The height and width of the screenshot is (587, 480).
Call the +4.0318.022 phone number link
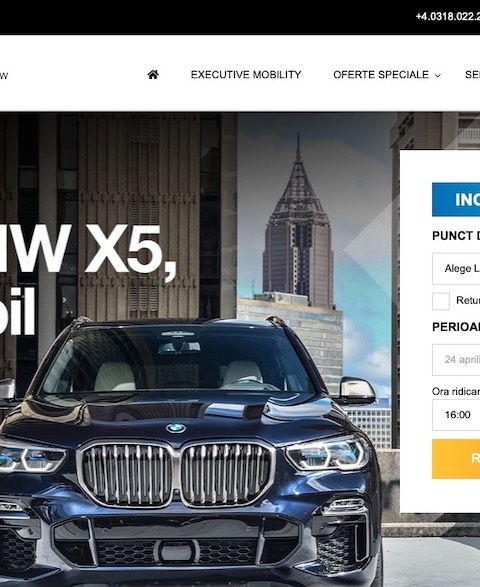tap(448, 16)
